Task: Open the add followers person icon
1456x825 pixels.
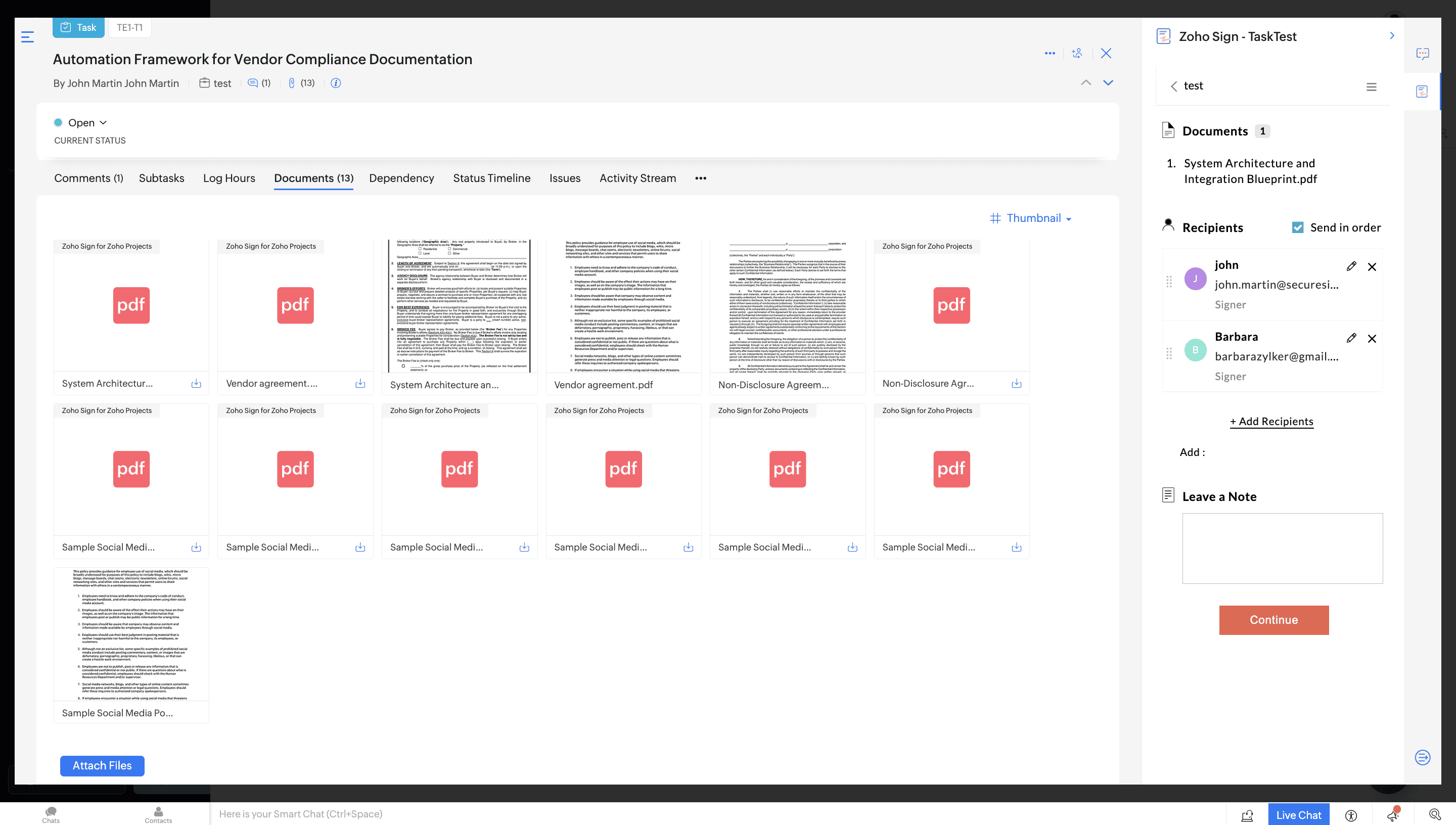Action: tap(1077, 53)
